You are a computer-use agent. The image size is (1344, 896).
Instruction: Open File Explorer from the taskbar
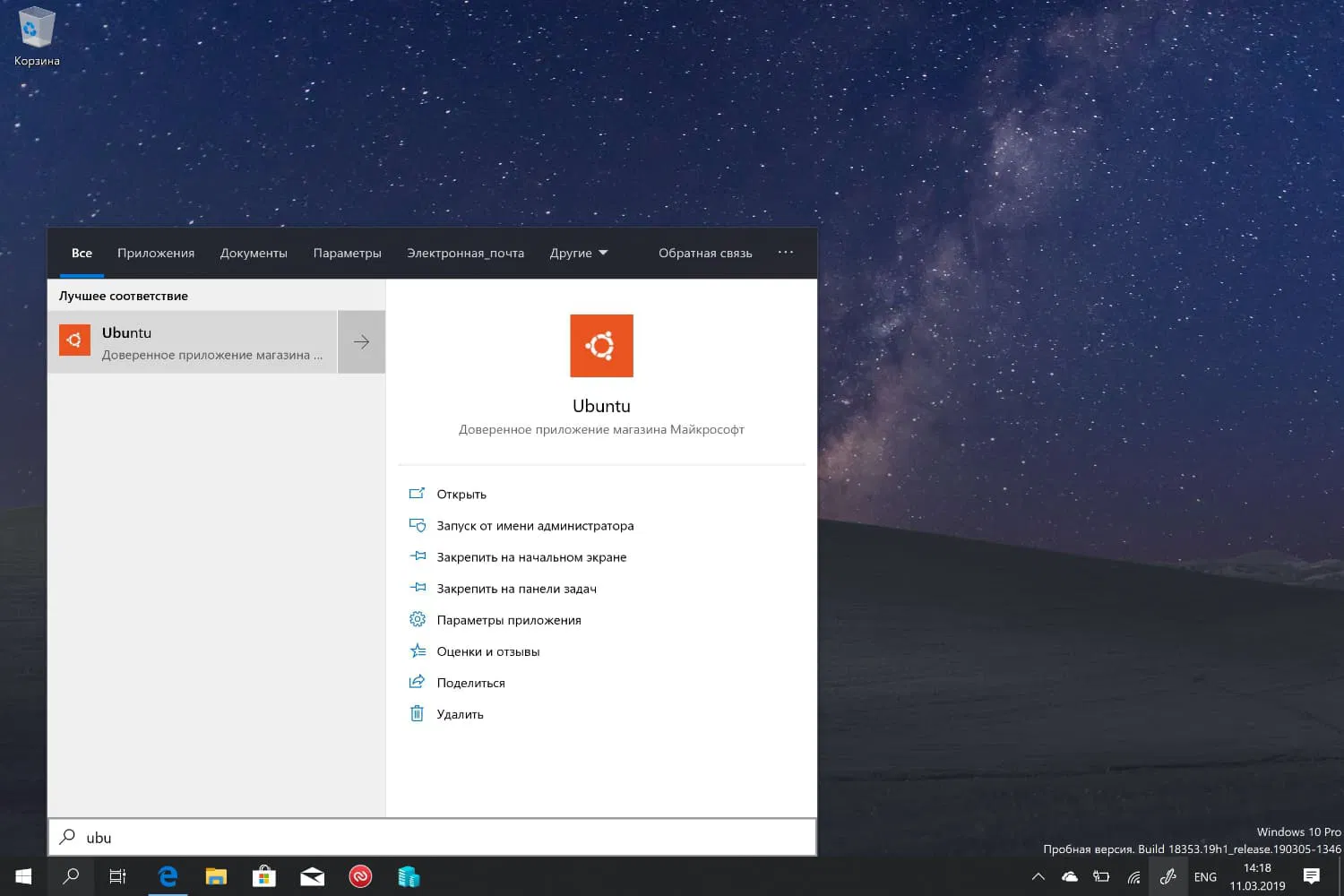click(x=216, y=876)
